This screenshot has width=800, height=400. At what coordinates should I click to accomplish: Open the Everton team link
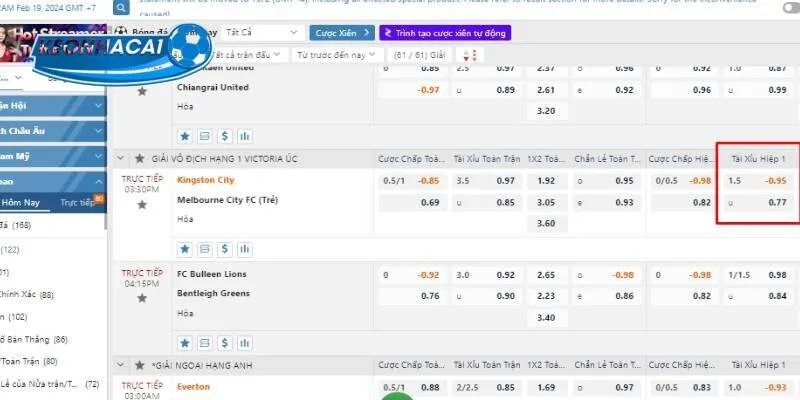pos(193,387)
